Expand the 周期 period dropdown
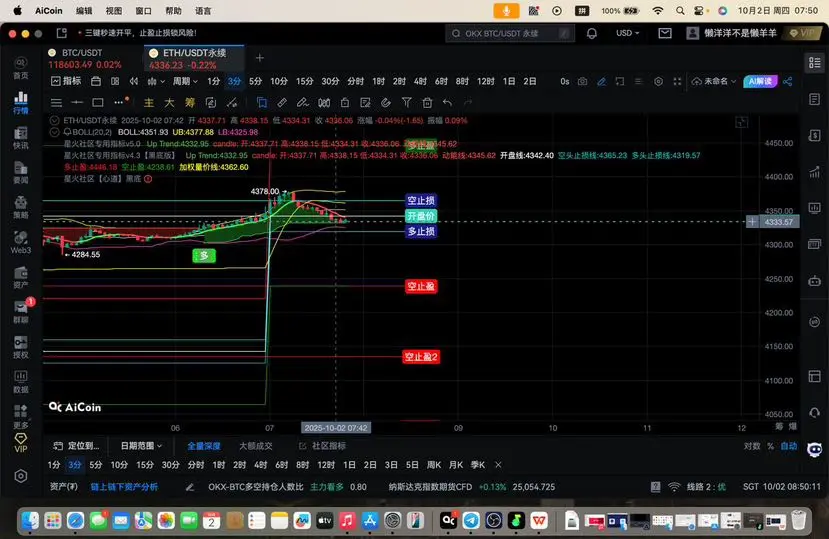Viewport: 829px width, 539px height. pos(185,81)
